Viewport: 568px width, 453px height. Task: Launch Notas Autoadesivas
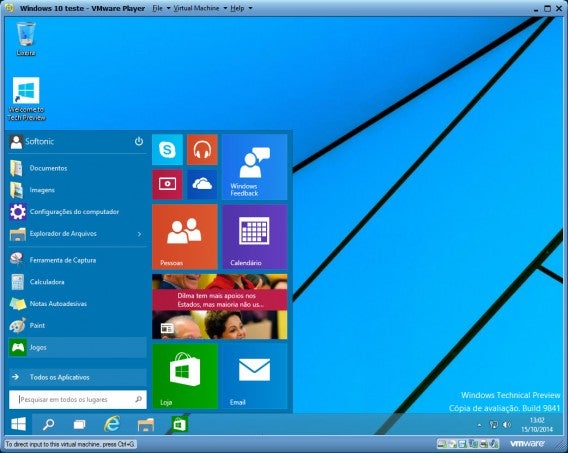(x=78, y=303)
